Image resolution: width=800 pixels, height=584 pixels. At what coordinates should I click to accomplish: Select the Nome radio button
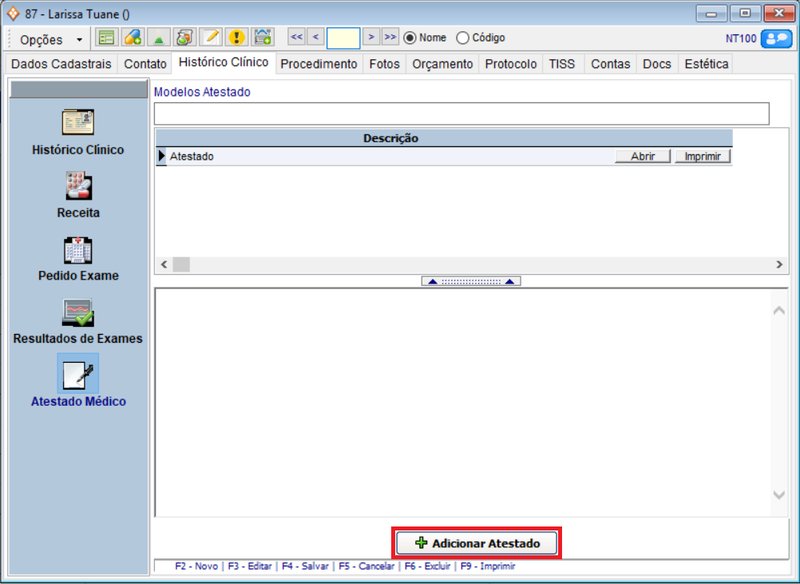(410, 38)
